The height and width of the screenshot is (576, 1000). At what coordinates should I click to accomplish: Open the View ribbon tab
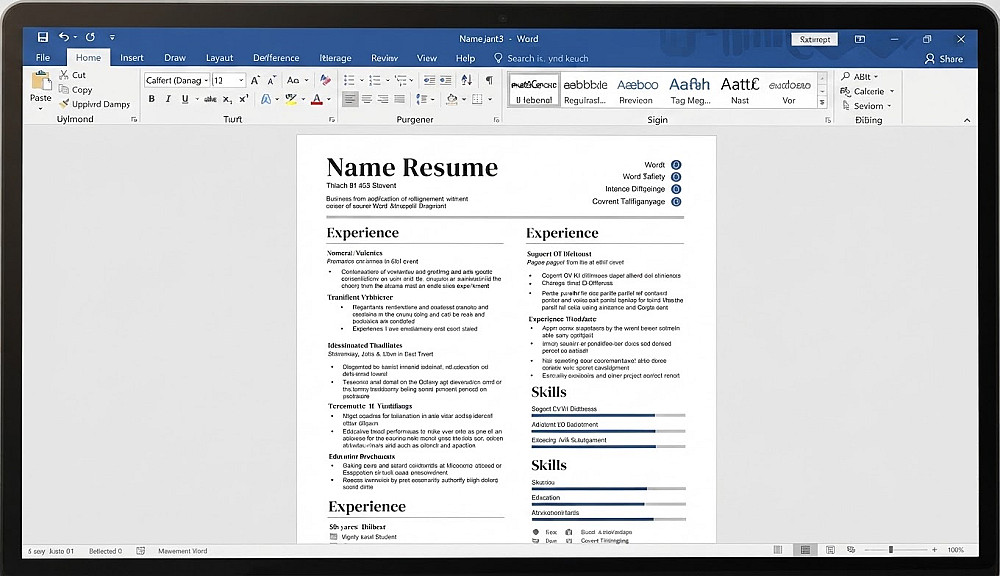click(427, 57)
